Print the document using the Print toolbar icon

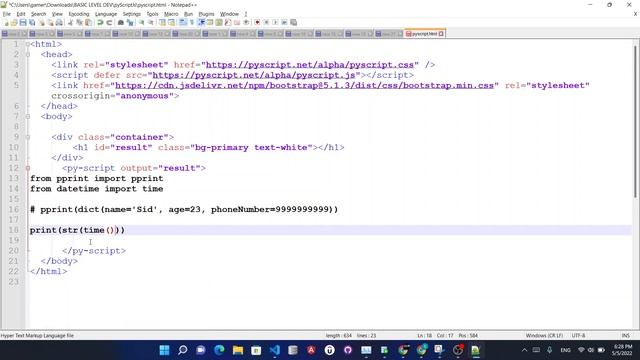pyautogui.click(x=59, y=22)
